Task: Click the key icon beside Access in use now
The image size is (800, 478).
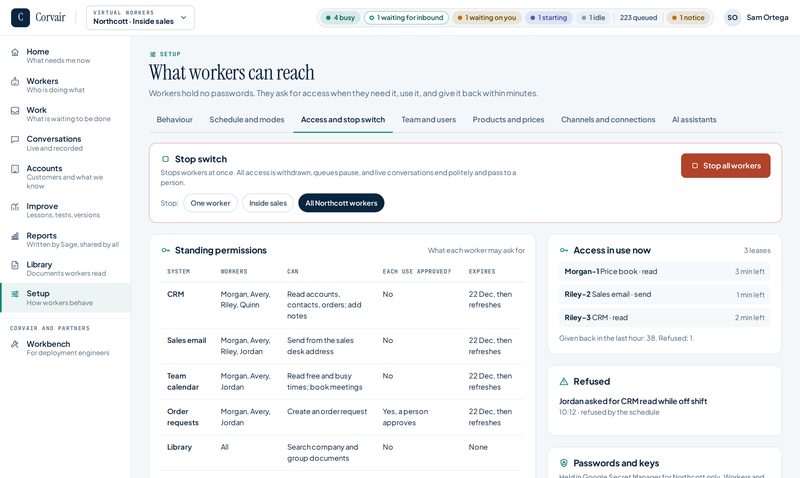Action: click(564, 250)
